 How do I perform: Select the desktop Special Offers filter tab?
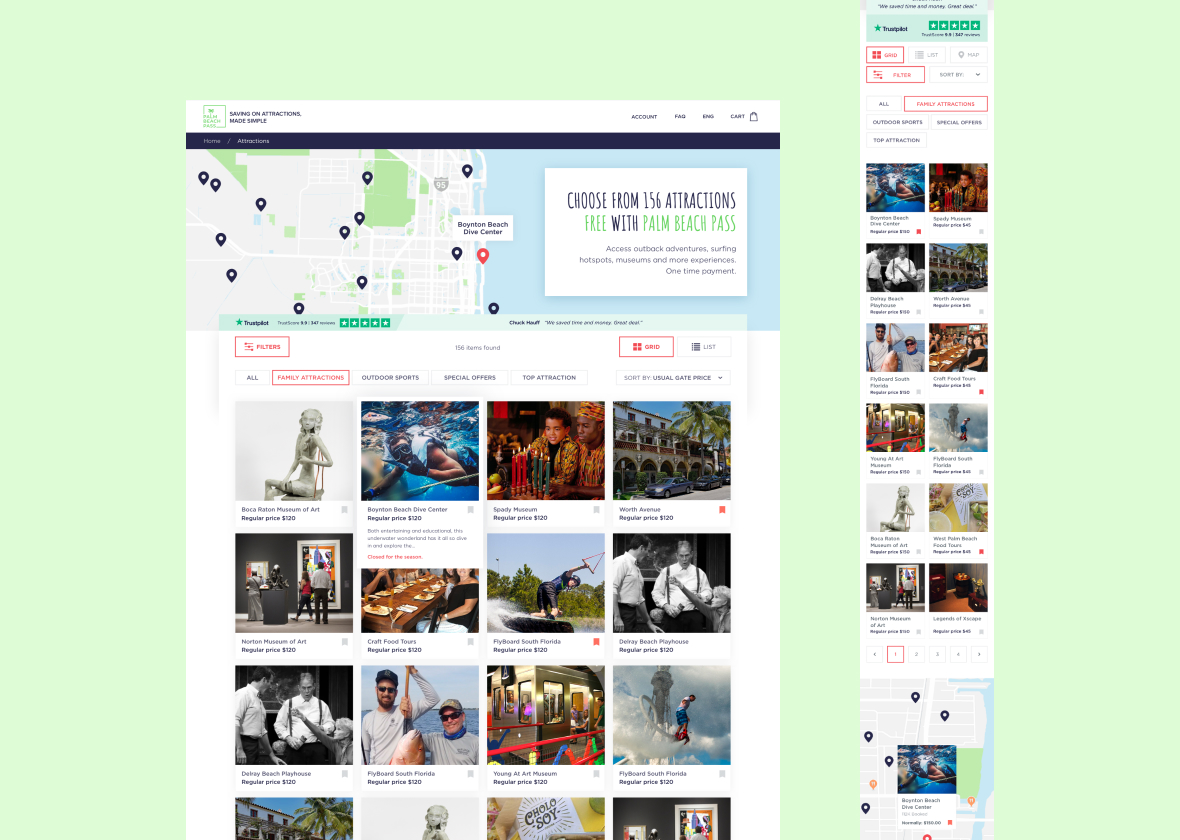[x=470, y=378]
